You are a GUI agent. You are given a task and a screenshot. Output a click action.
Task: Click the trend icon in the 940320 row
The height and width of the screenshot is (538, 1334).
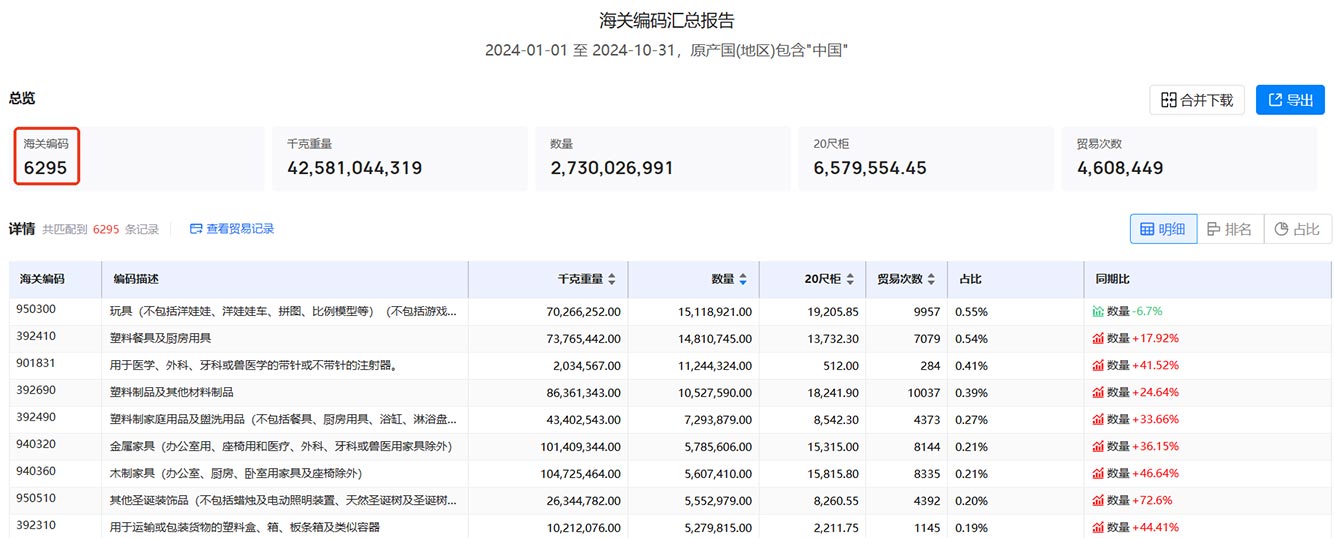pos(1098,446)
